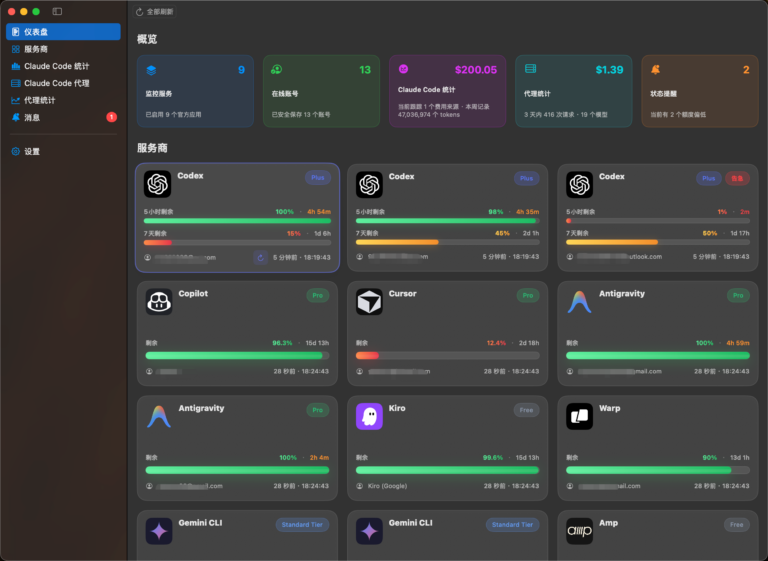Click the Antigravity logo on the 2h 4m card

tap(159, 416)
